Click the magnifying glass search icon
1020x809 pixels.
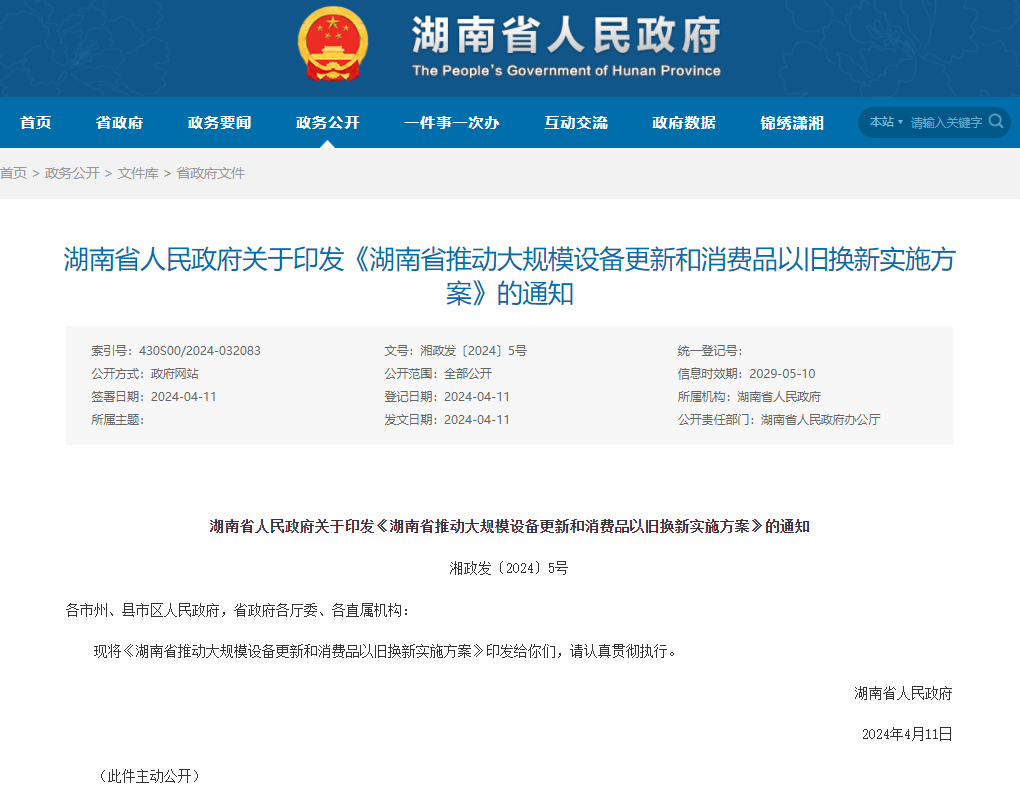tap(996, 121)
